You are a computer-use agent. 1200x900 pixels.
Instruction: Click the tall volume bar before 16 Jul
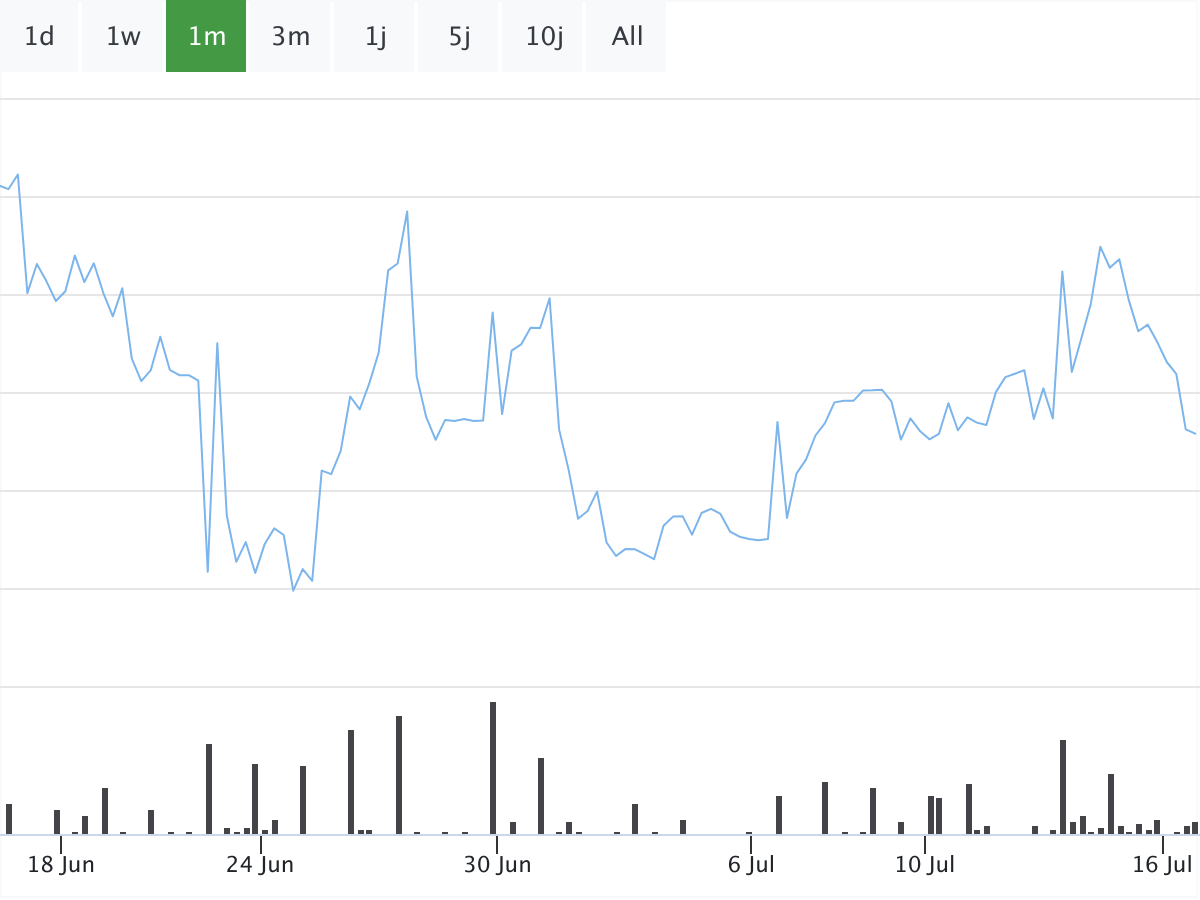click(x=1063, y=786)
